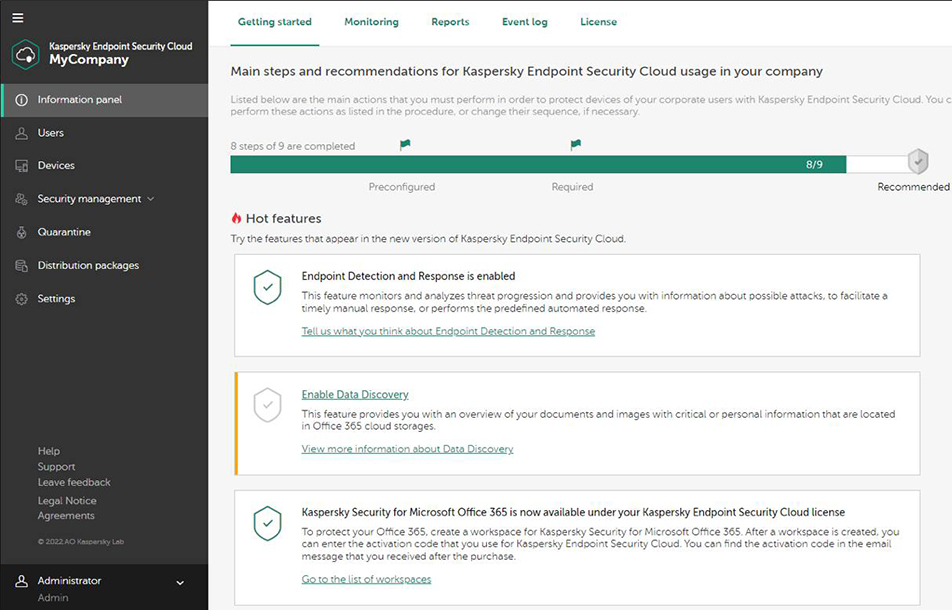Viewport: 952px width, 610px height.
Task: Switch to the Getting started tab
Action: click(x=274, y=22)
